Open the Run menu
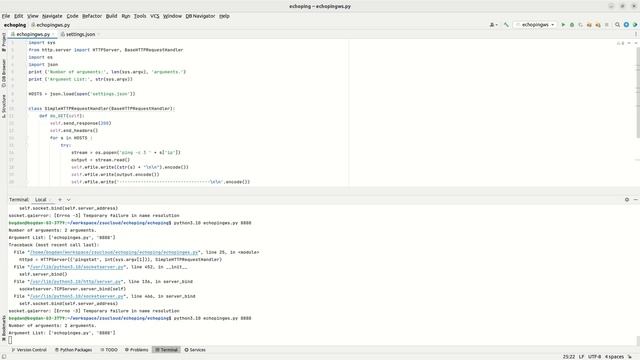Image resolution: width=640 pixels, height=360 pixels. pos(126,16)
